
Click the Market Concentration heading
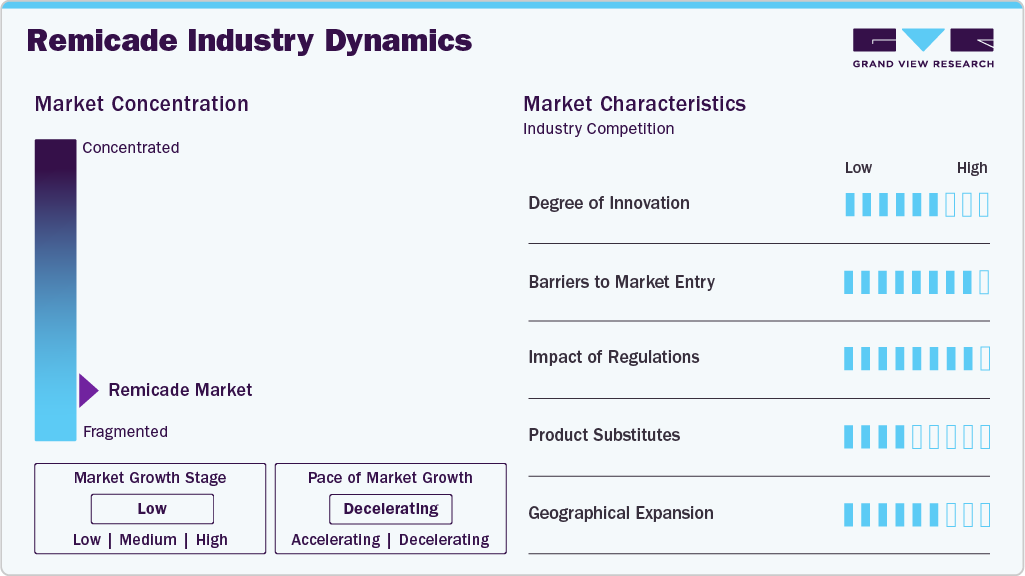tap(141, 104)
